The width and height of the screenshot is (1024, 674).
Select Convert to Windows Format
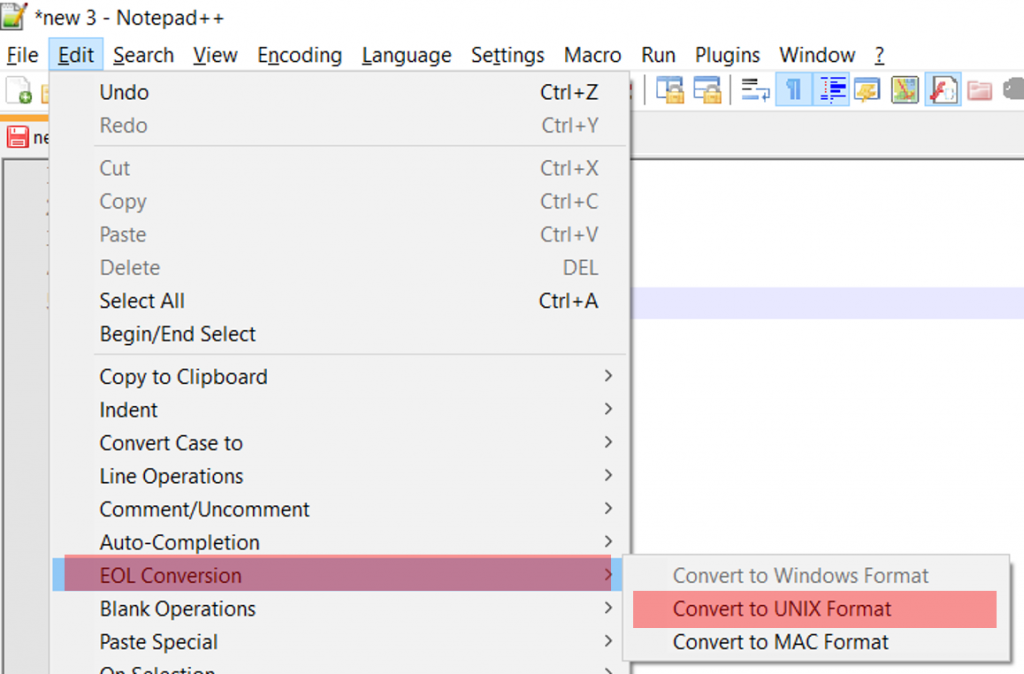tap(815, 575)
